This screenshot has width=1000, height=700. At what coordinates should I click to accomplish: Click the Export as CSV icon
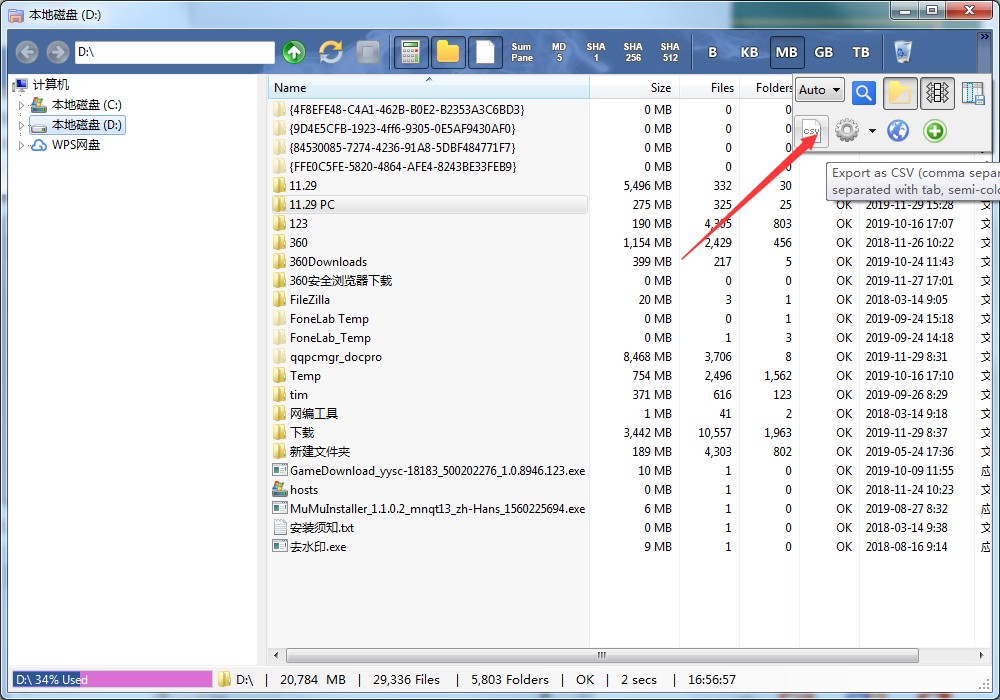pyautogui.click(x=811, y=131)
